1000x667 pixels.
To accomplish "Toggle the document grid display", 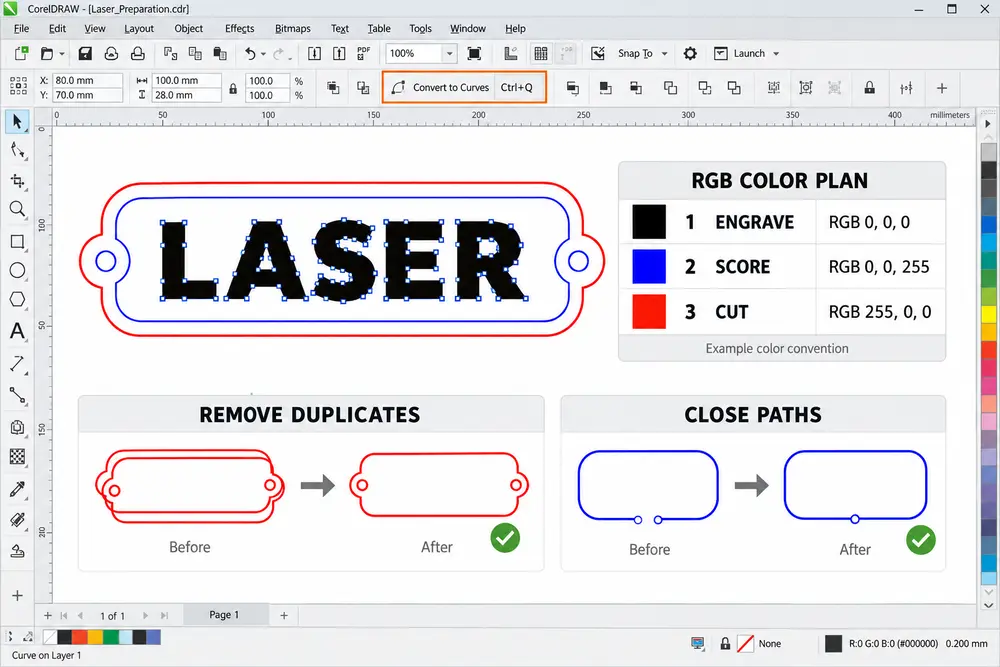I will pos(541,54).
